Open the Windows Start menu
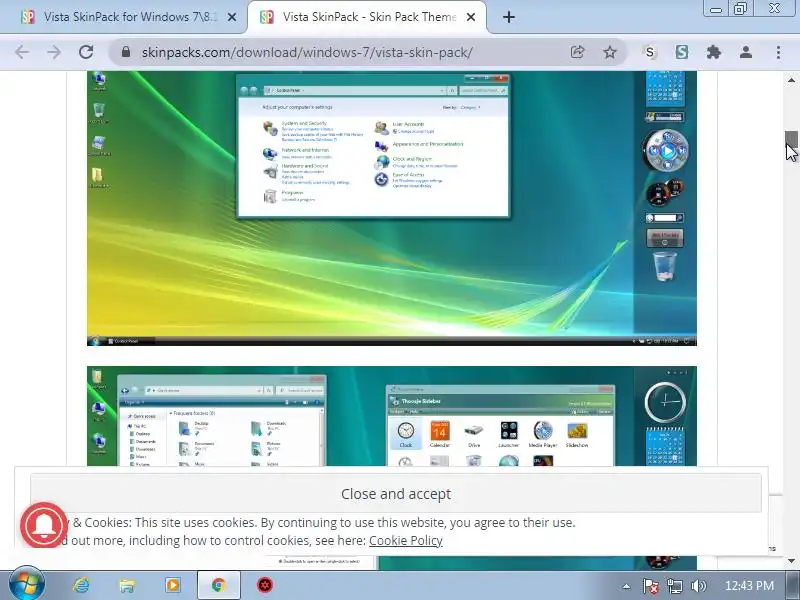800x600 pixels. click(x=27, y=585)
